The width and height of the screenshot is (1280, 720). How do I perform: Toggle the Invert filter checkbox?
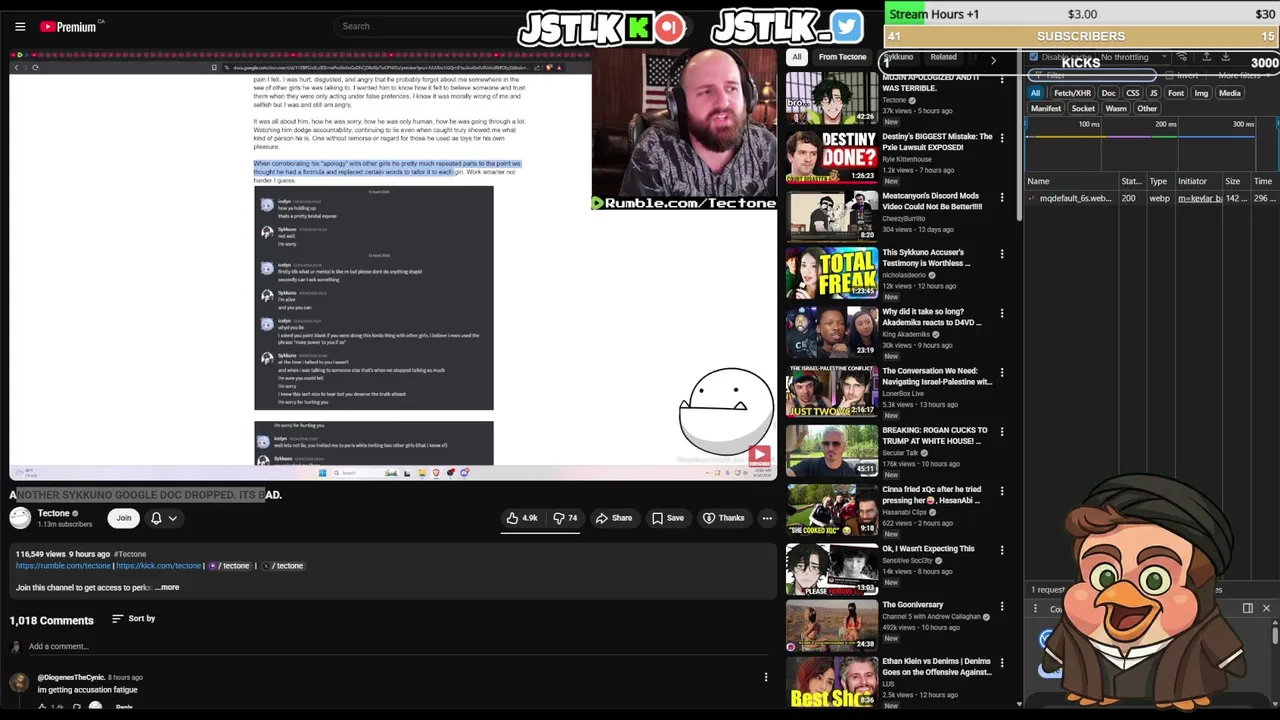point(1169,75)
